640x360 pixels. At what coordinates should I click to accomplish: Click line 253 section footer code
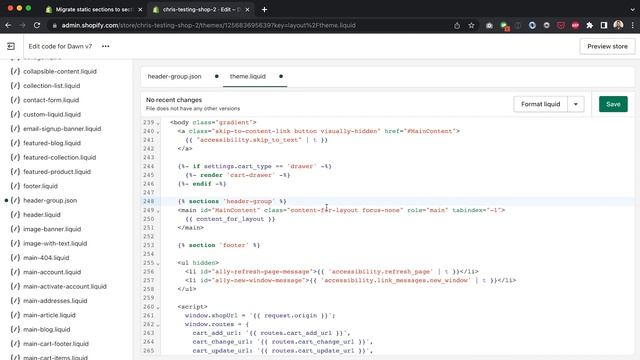pos(218,245)
